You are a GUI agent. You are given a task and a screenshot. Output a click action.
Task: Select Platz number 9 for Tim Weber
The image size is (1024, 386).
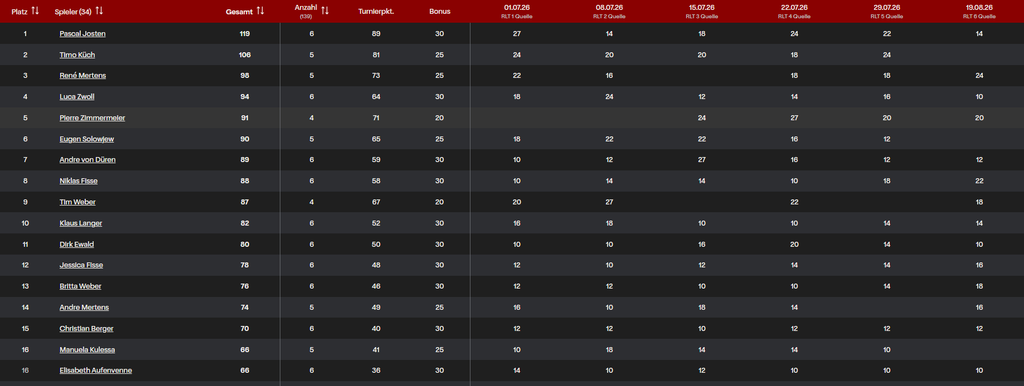click(25, 202)
